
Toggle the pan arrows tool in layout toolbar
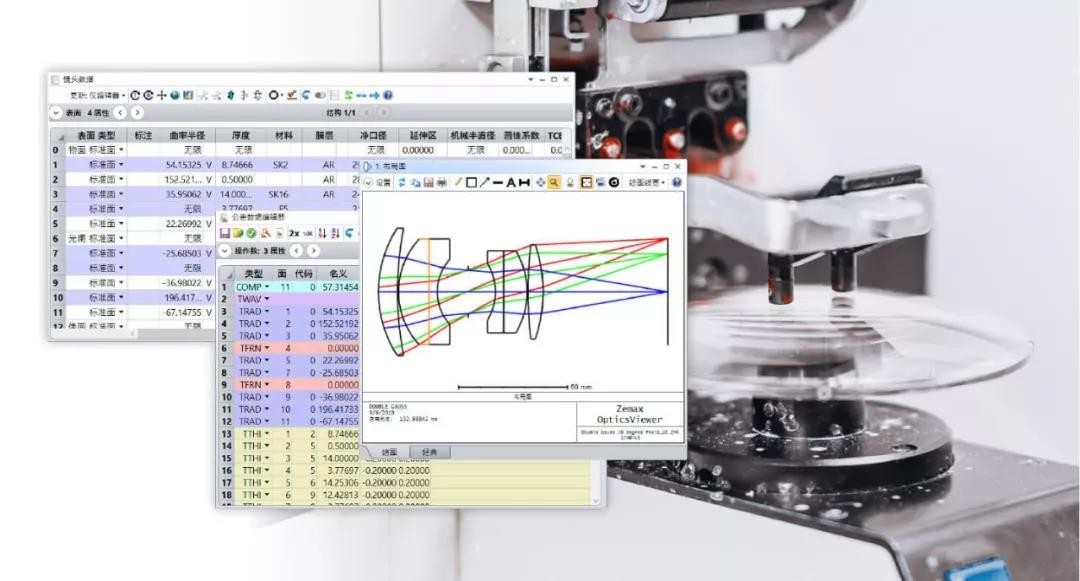(x=540, y=183)
